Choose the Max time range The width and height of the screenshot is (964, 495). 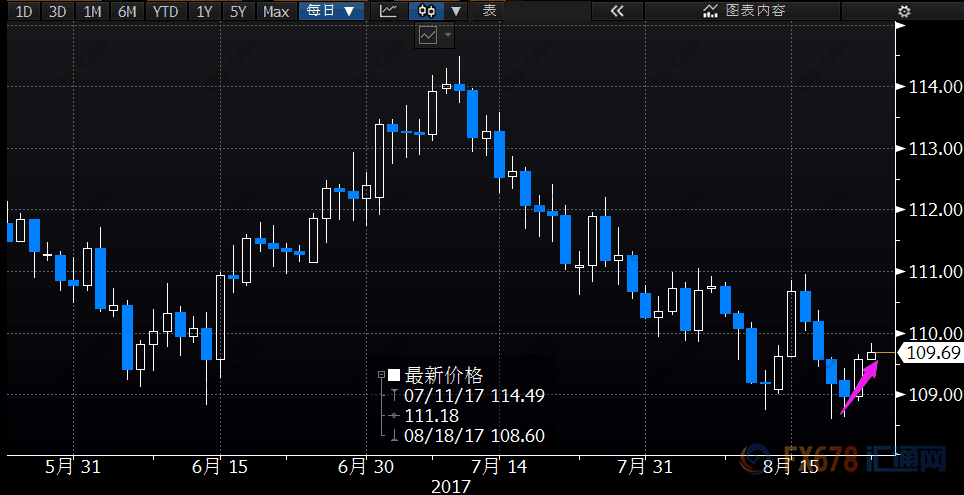click(276, 11)
